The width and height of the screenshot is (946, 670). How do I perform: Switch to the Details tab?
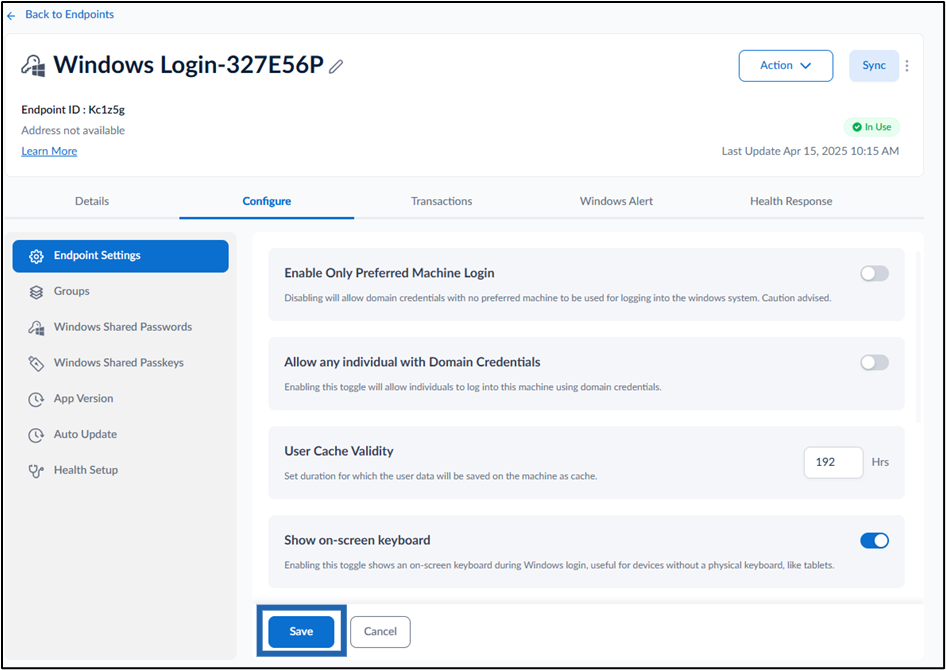92,201
